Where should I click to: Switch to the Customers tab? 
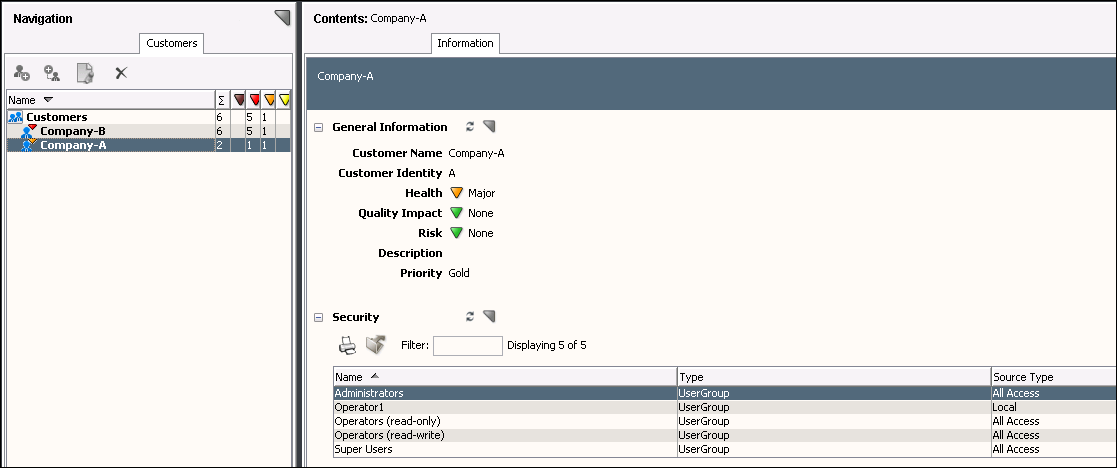[172, 43]
